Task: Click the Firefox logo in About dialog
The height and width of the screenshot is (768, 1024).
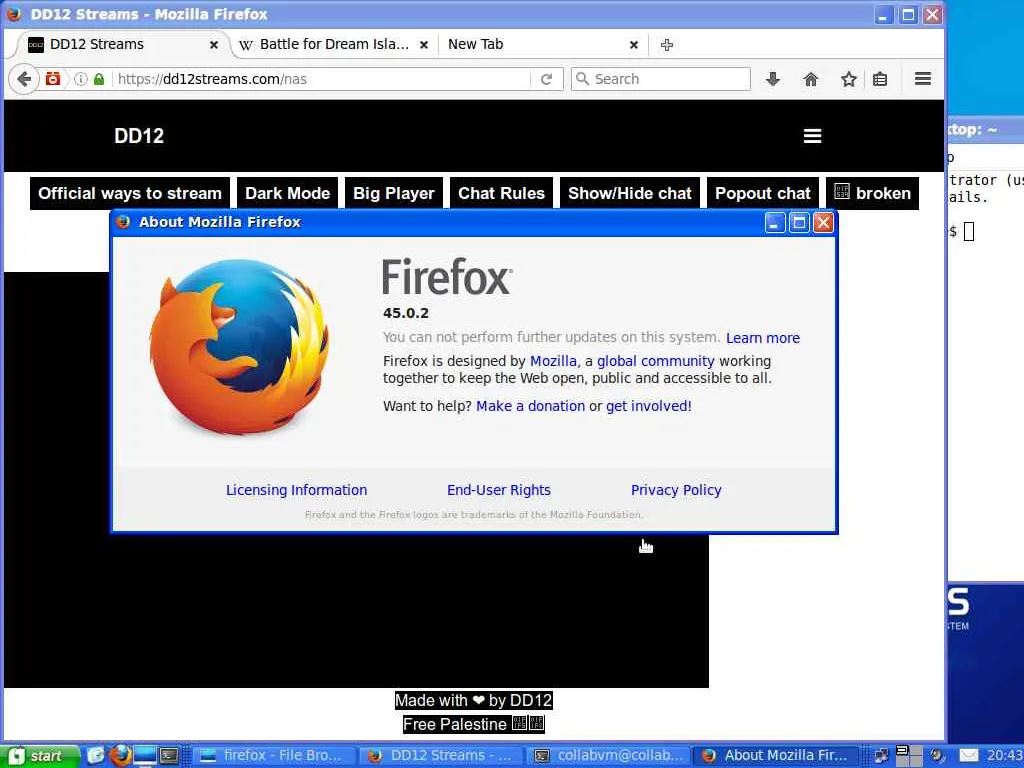Action: click(239, 347)
